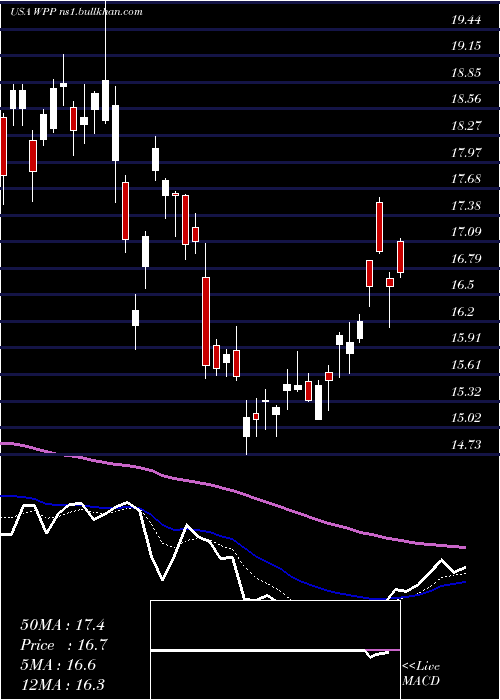The width and height of the screenshot is (500, 700).
Task: Click the last red candlestick on the right
Action: pos(400,257)
